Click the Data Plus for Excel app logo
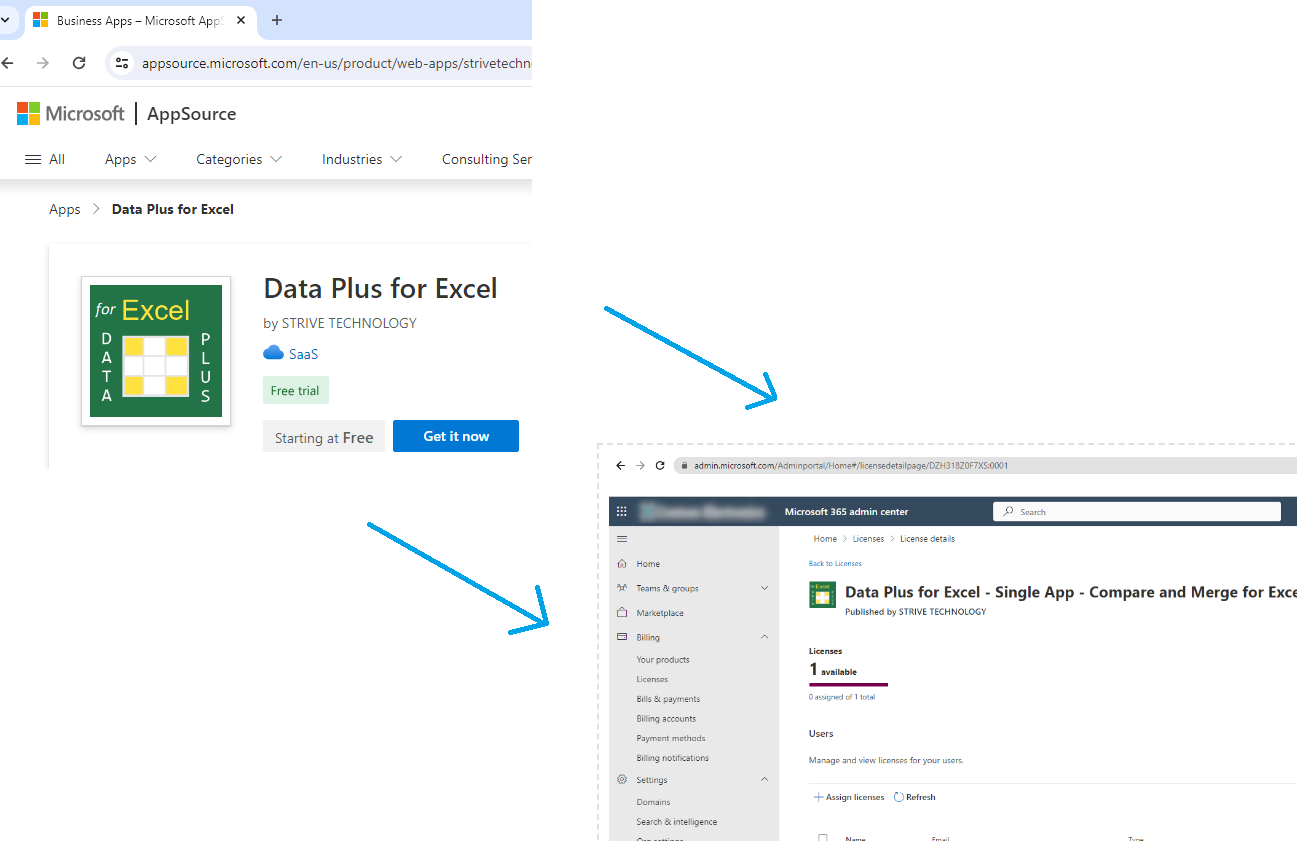Screen dimensions: 1305x845 pyautogui.click(x=156, y=351)
